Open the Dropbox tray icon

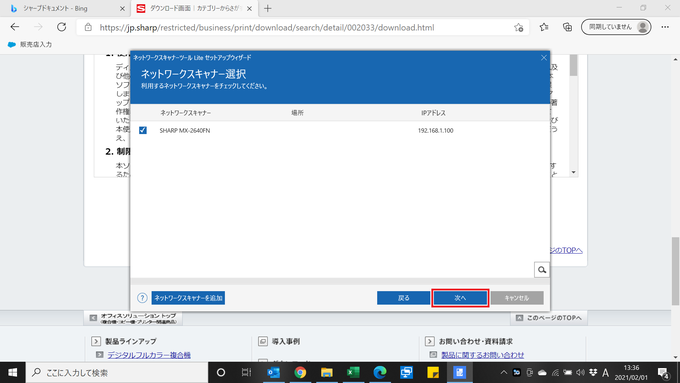593,373
